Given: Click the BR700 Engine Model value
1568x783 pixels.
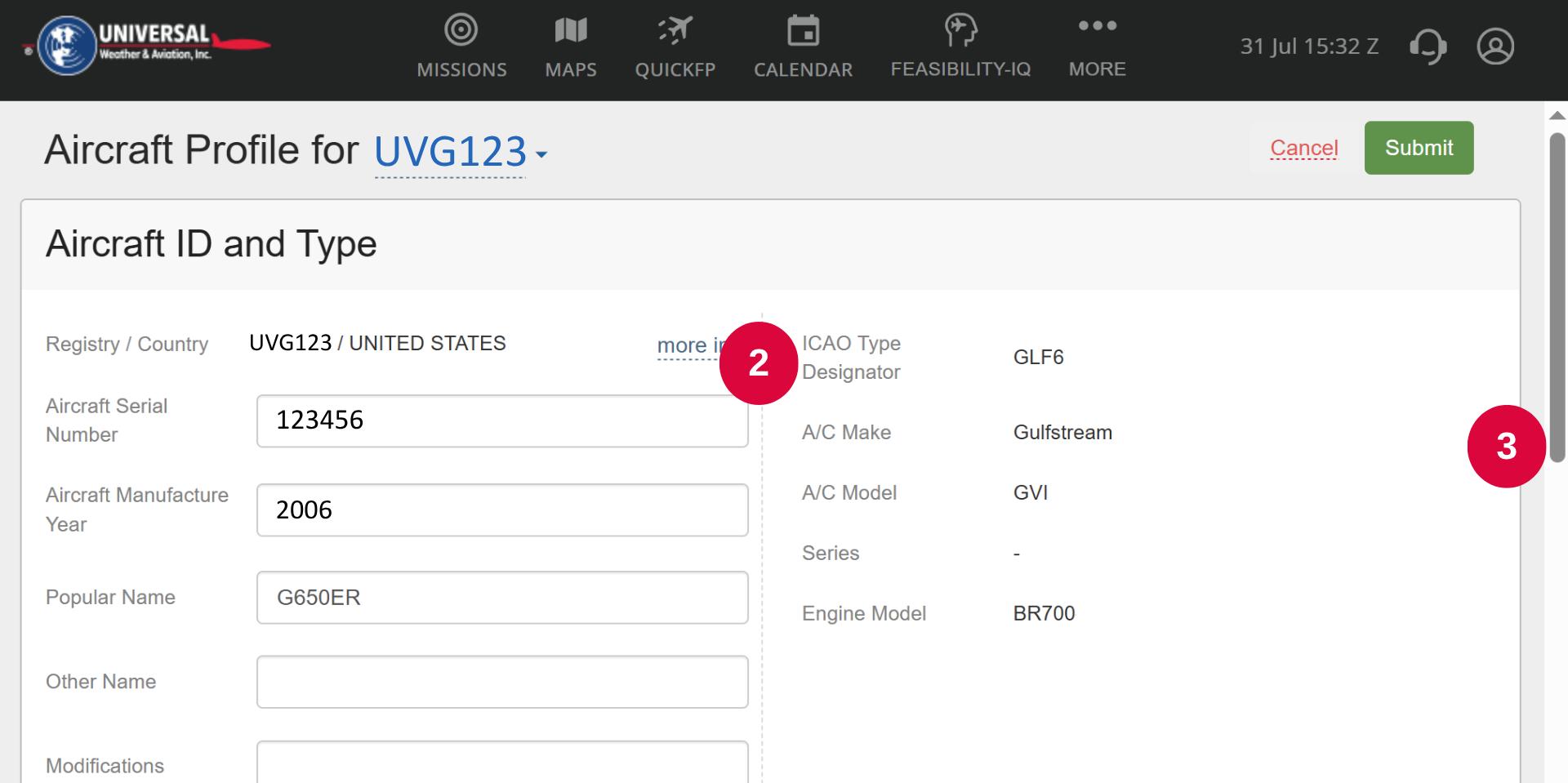Looking at the screenshot, I should [x=1044, y=614].
